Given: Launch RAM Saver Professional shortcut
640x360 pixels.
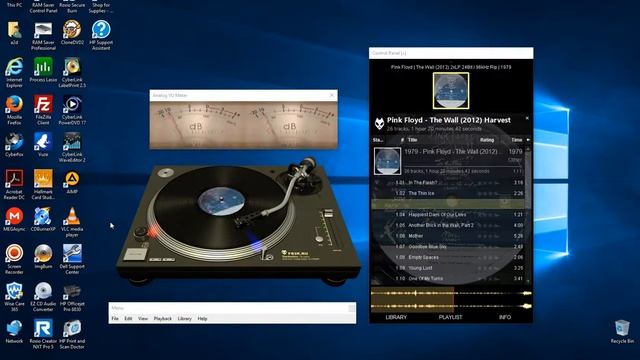Looking at the screenshot, I should click(x=43, y=36).
